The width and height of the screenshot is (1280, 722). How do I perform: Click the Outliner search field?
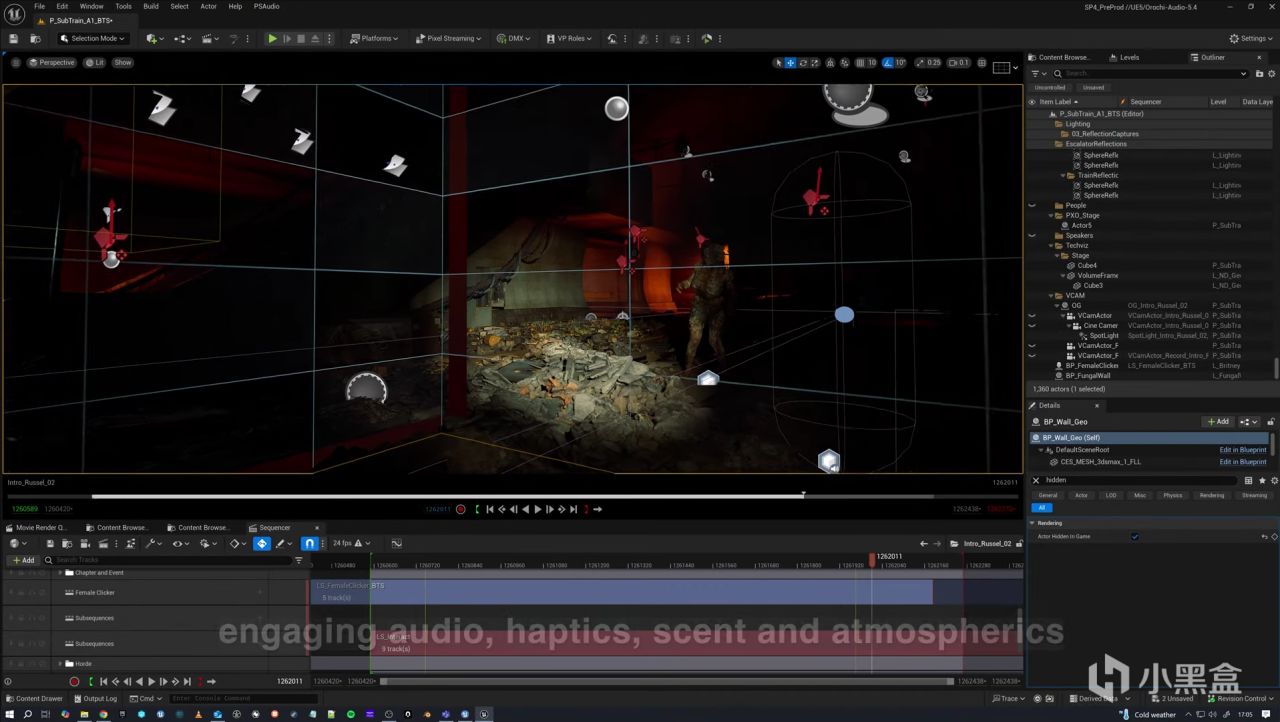1150,73
